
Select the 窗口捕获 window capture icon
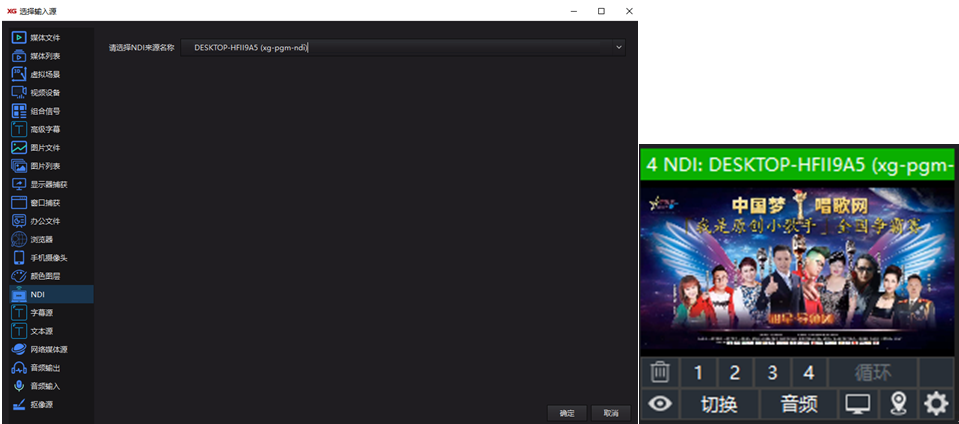19,203
